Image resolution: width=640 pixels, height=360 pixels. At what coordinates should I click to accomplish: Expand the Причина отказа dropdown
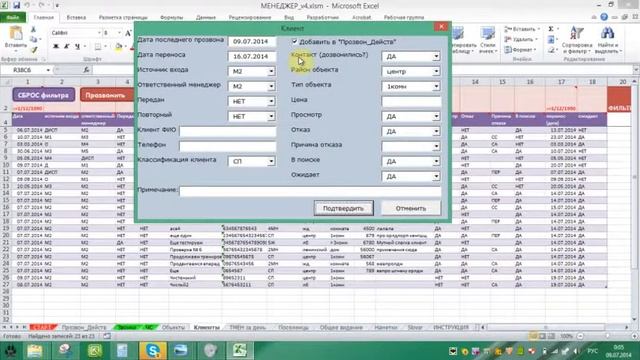pyautogui.click(x=436, y=146)
